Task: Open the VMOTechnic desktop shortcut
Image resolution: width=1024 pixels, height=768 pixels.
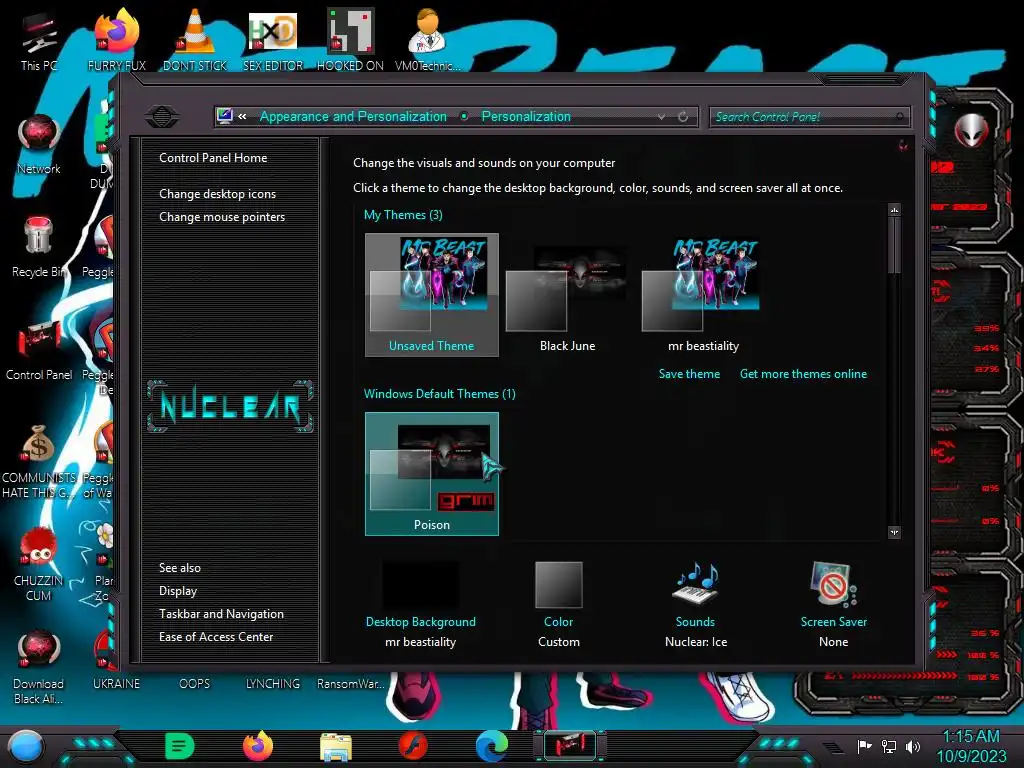Action: (x=428, y=40)
